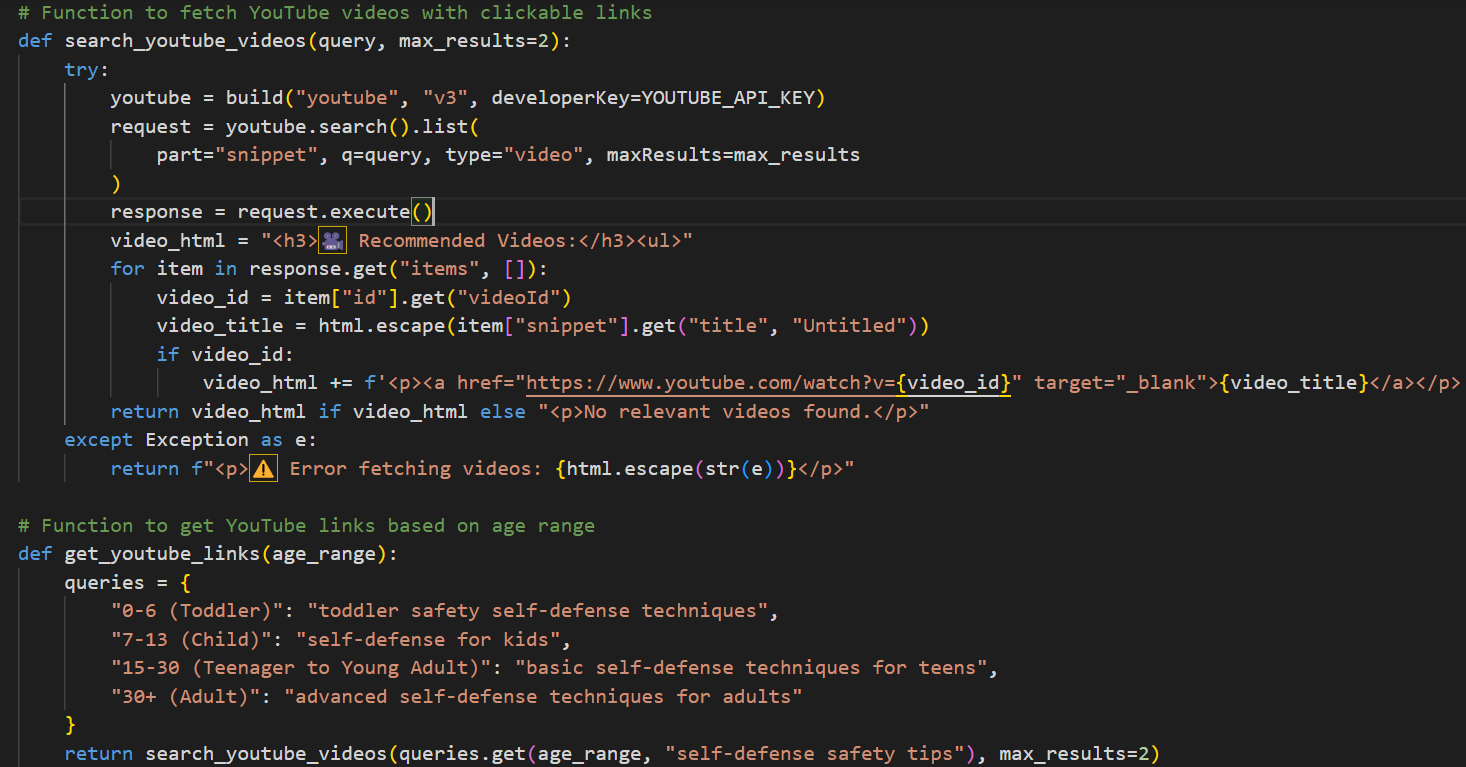Click the comment about fetching YouTube videos
This screenshot has height=767, width=1466.
335,13
